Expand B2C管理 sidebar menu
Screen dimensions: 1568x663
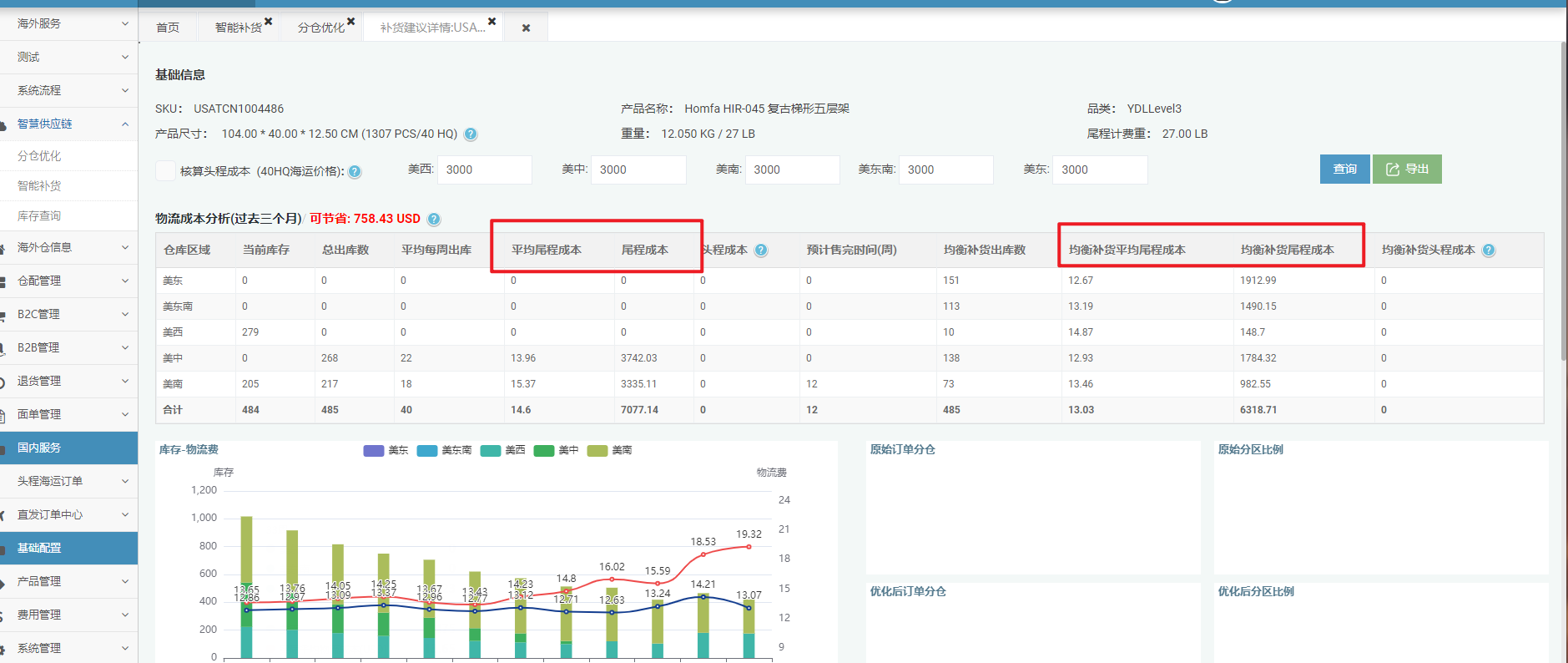(68, 314)
